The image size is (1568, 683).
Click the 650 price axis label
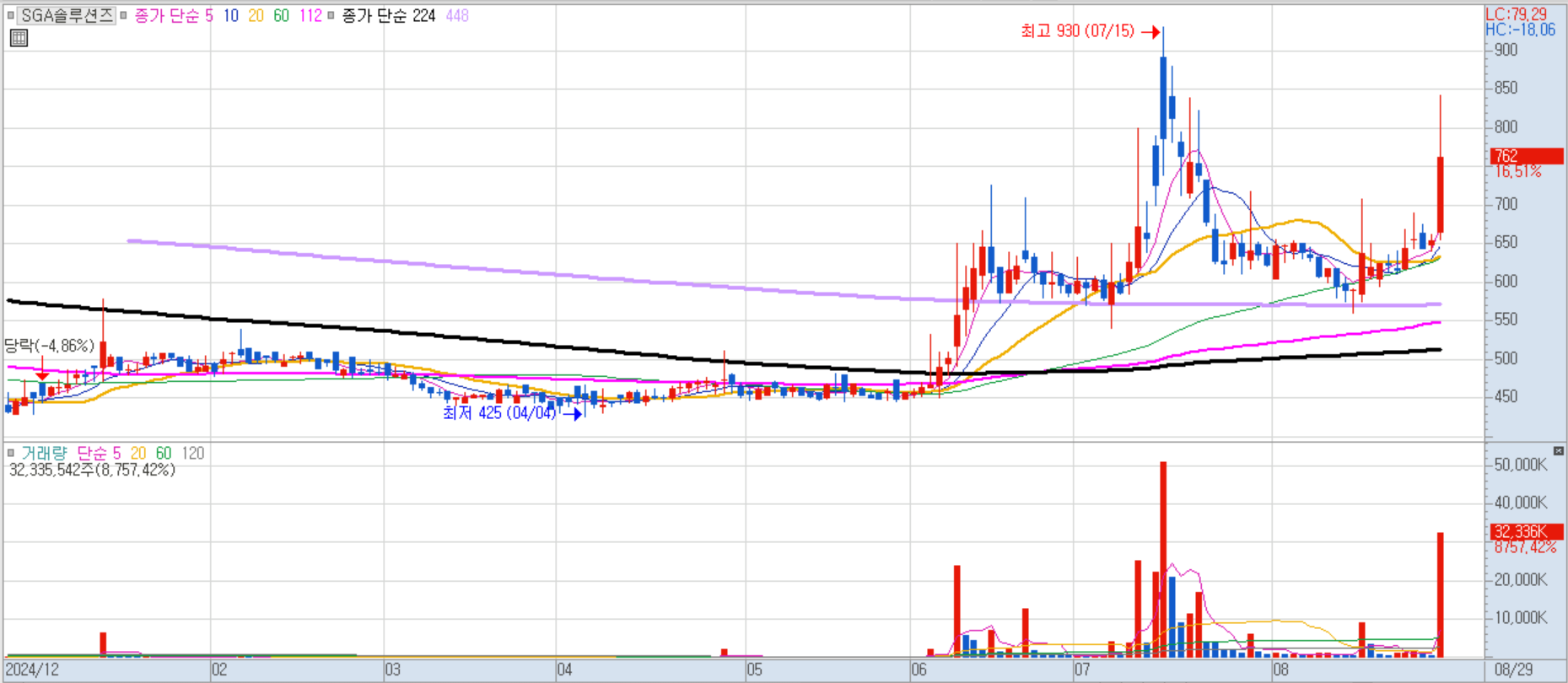(x=1506, y=242)
